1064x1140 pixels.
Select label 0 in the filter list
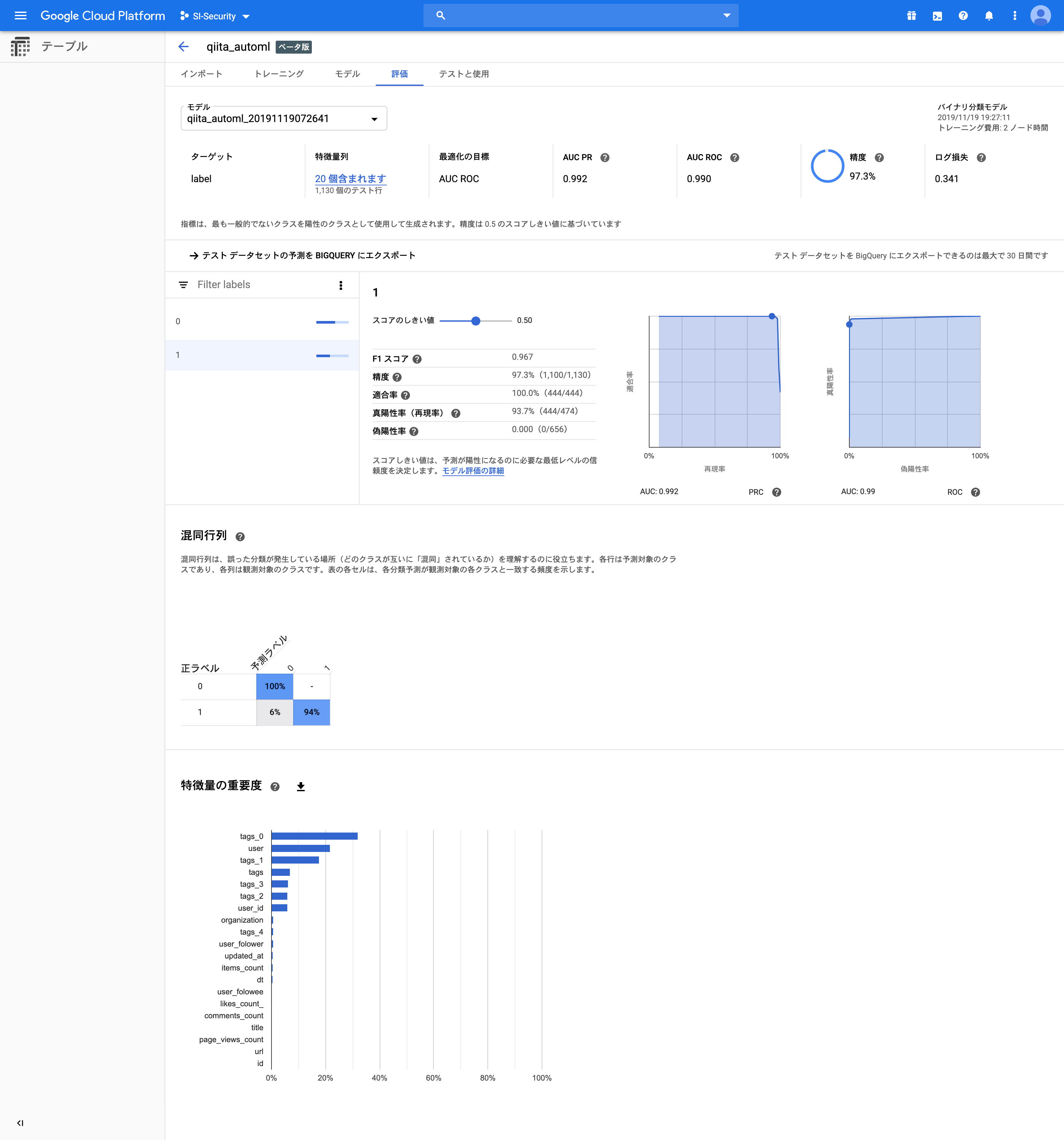(x=261, y=321)
